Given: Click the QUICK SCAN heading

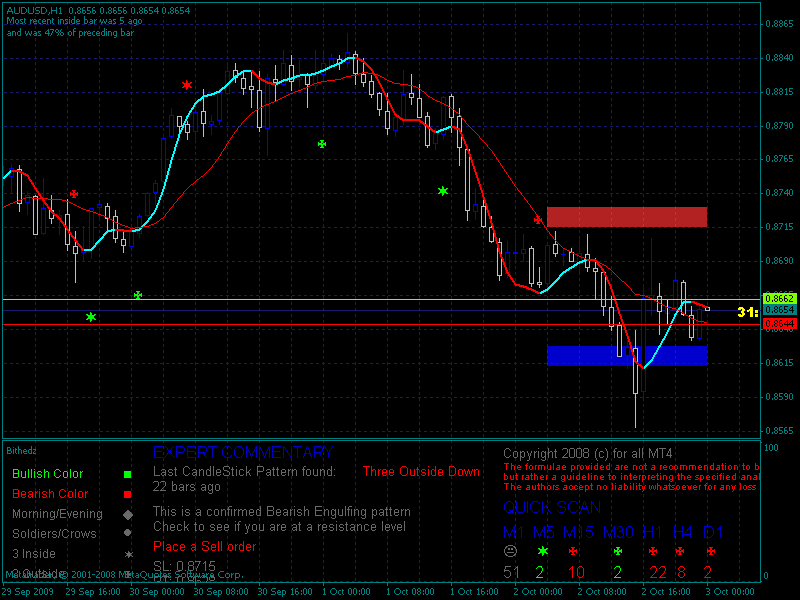Looking at the screenshot, I should coord(552,507).
